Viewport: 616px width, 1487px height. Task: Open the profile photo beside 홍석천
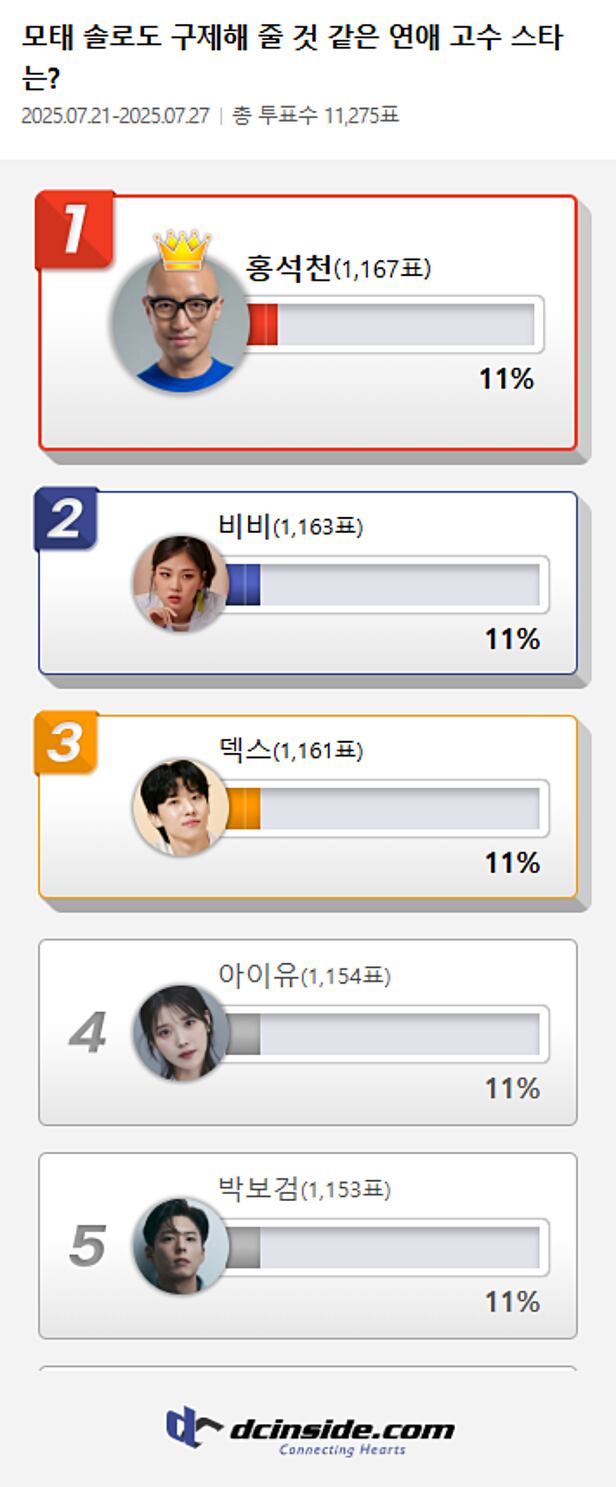(182, 325)
